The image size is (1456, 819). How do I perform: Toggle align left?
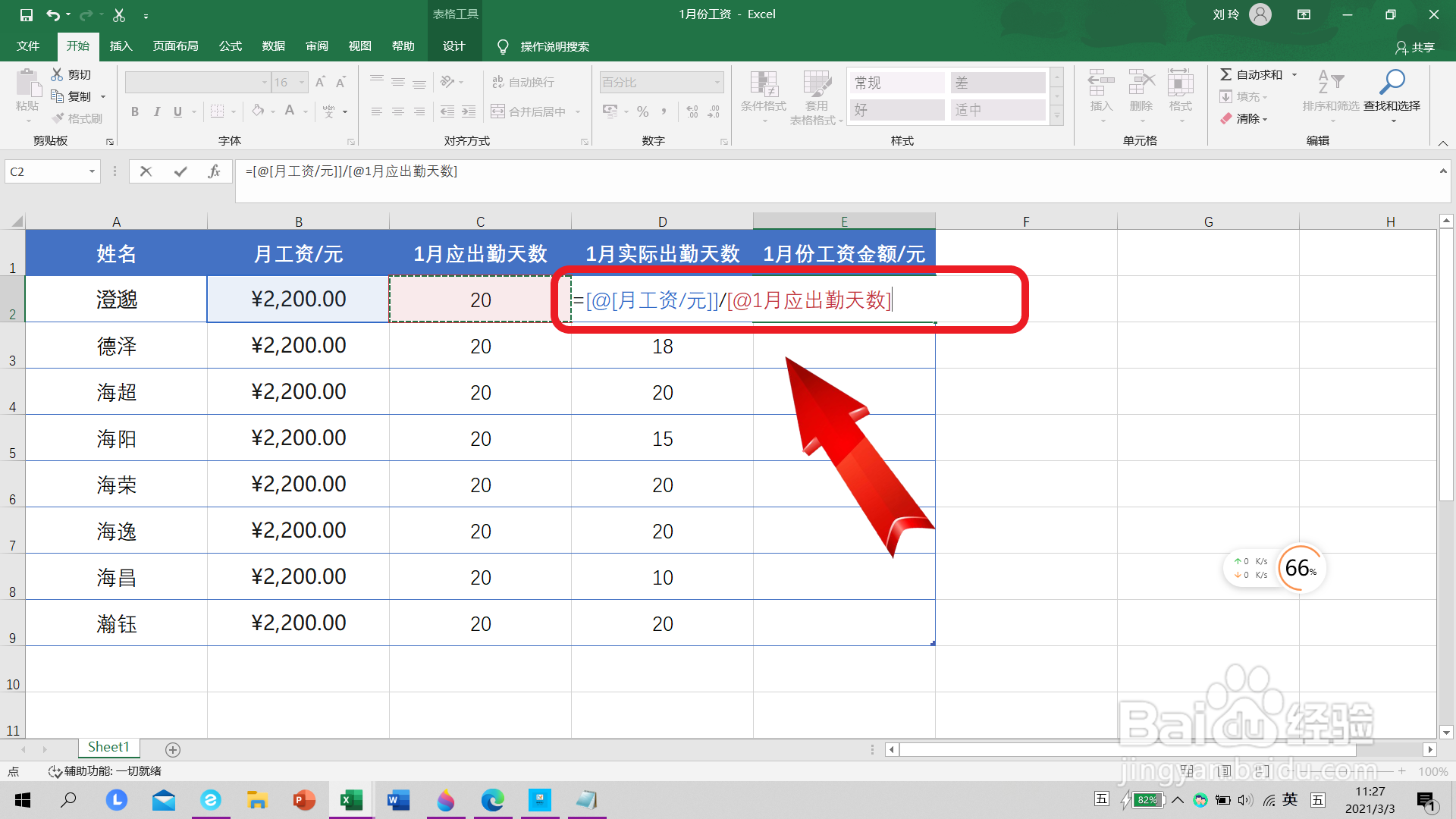pos(377,111)
